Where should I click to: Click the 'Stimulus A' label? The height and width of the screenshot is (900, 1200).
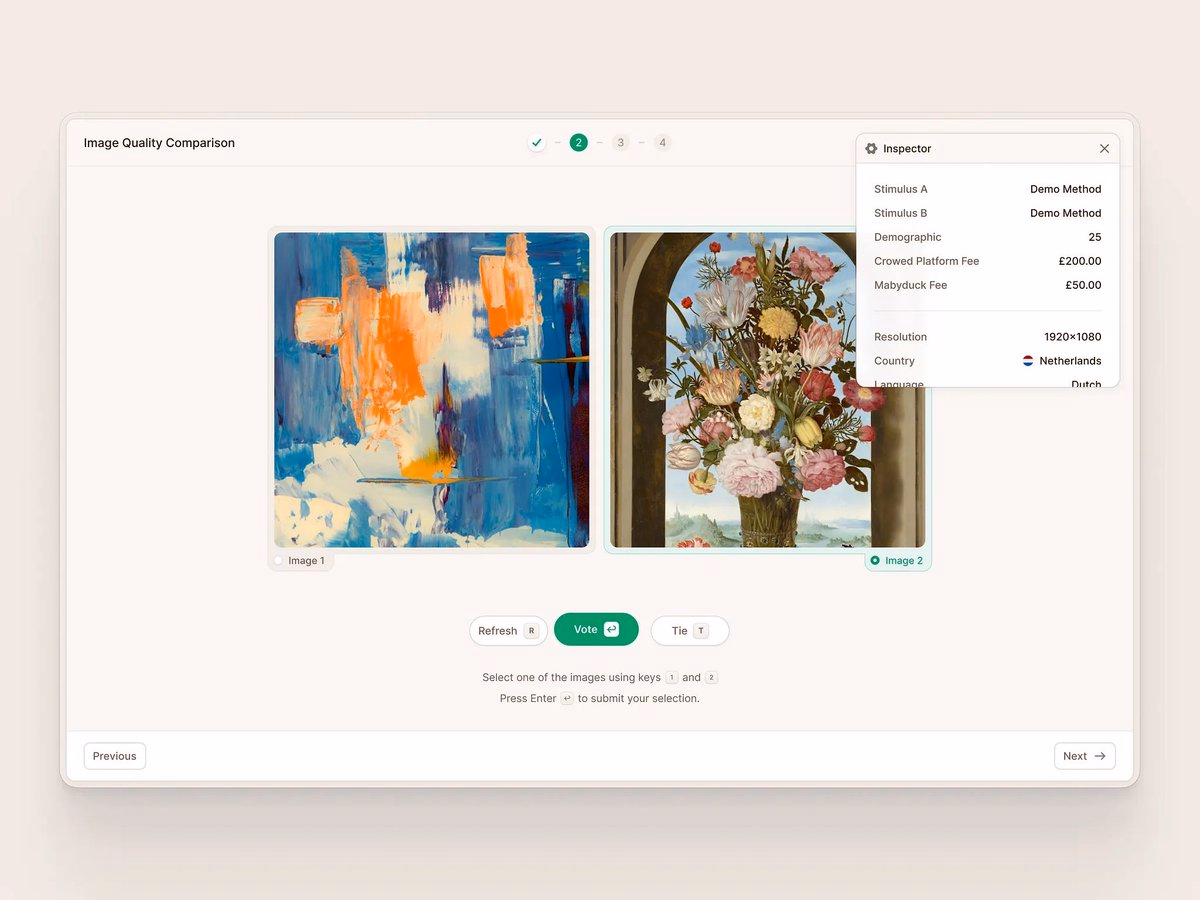click(x=901, y=189)
